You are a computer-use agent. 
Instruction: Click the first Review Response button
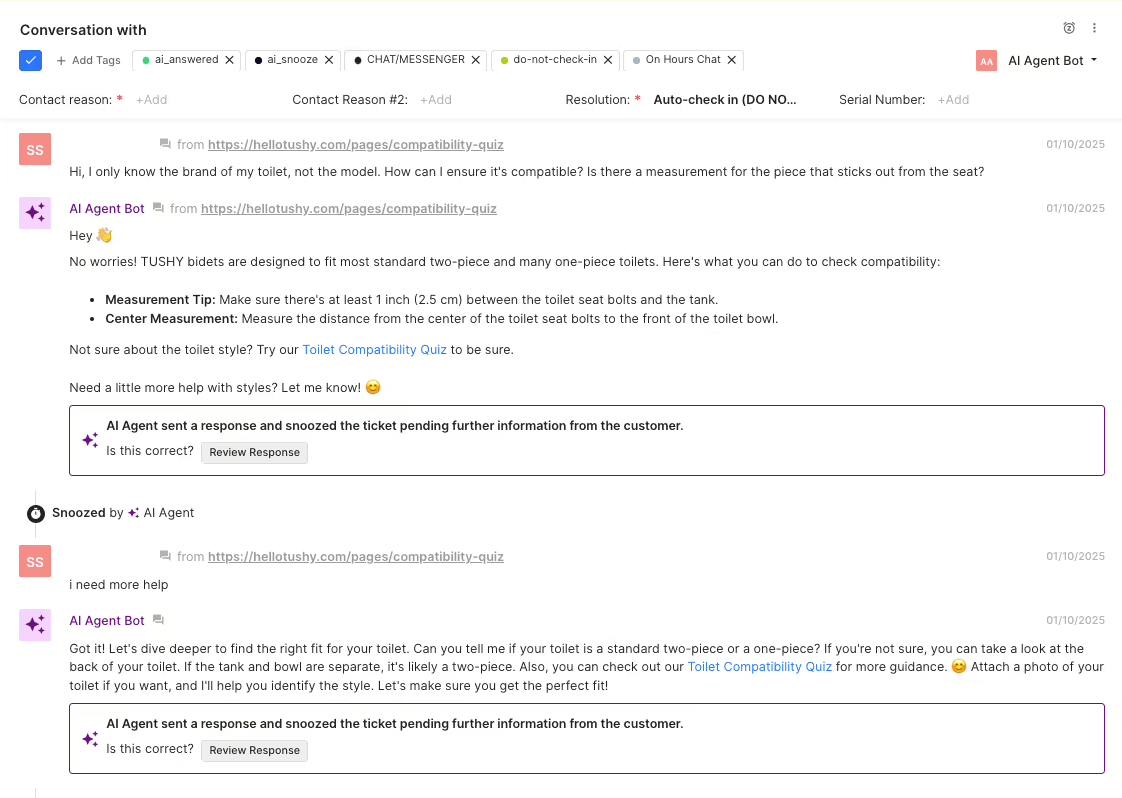pos(254,452)
